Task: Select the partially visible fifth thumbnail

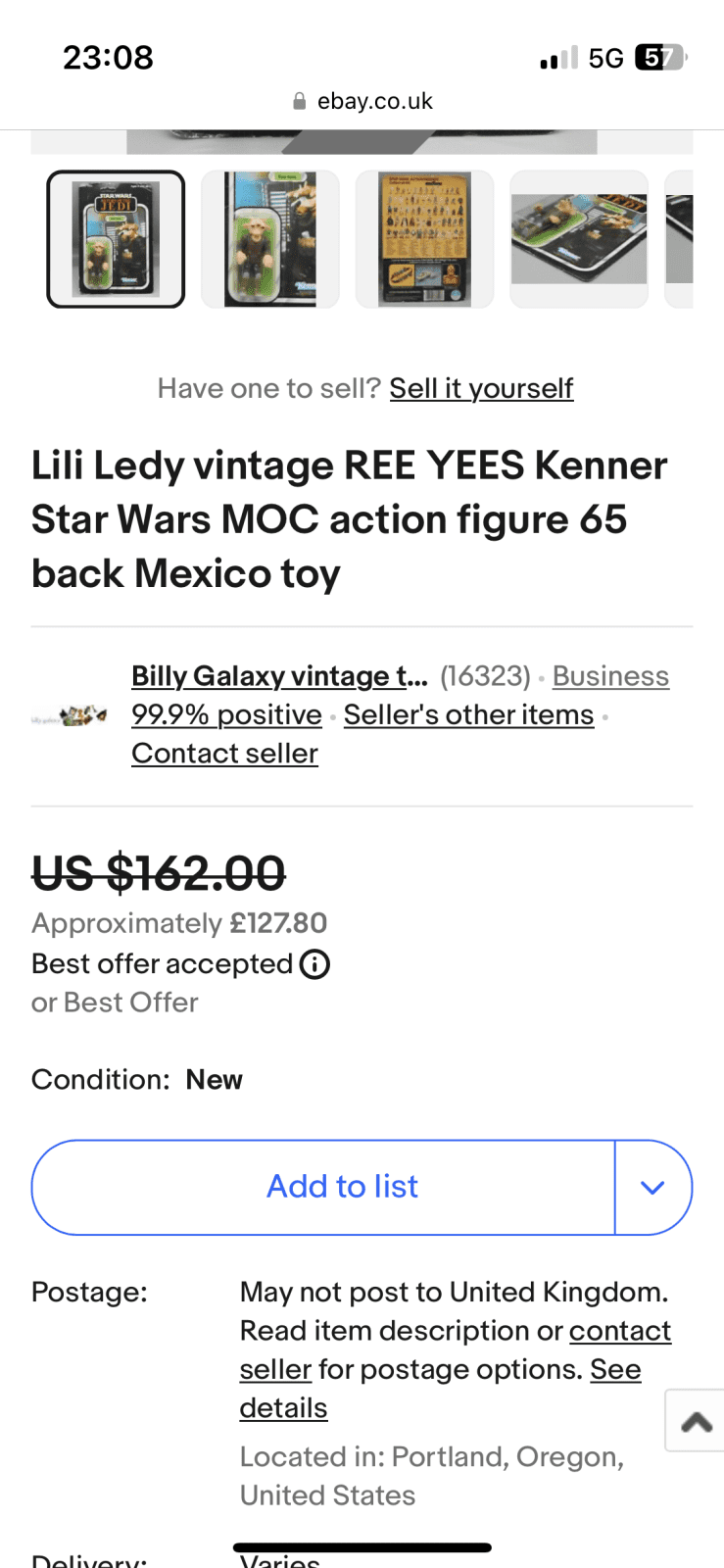Action: tap(680, 239)
